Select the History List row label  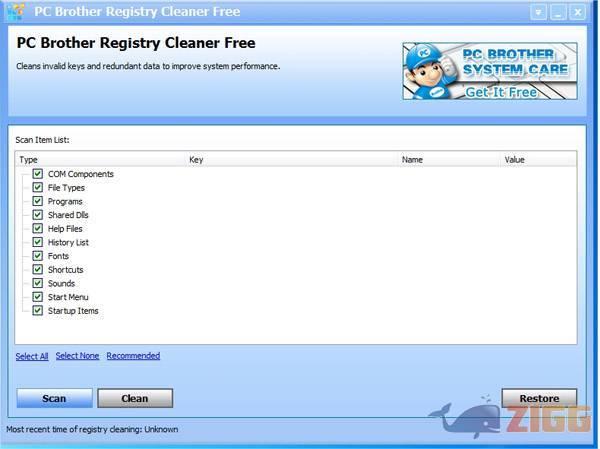(x=68, y=243)
